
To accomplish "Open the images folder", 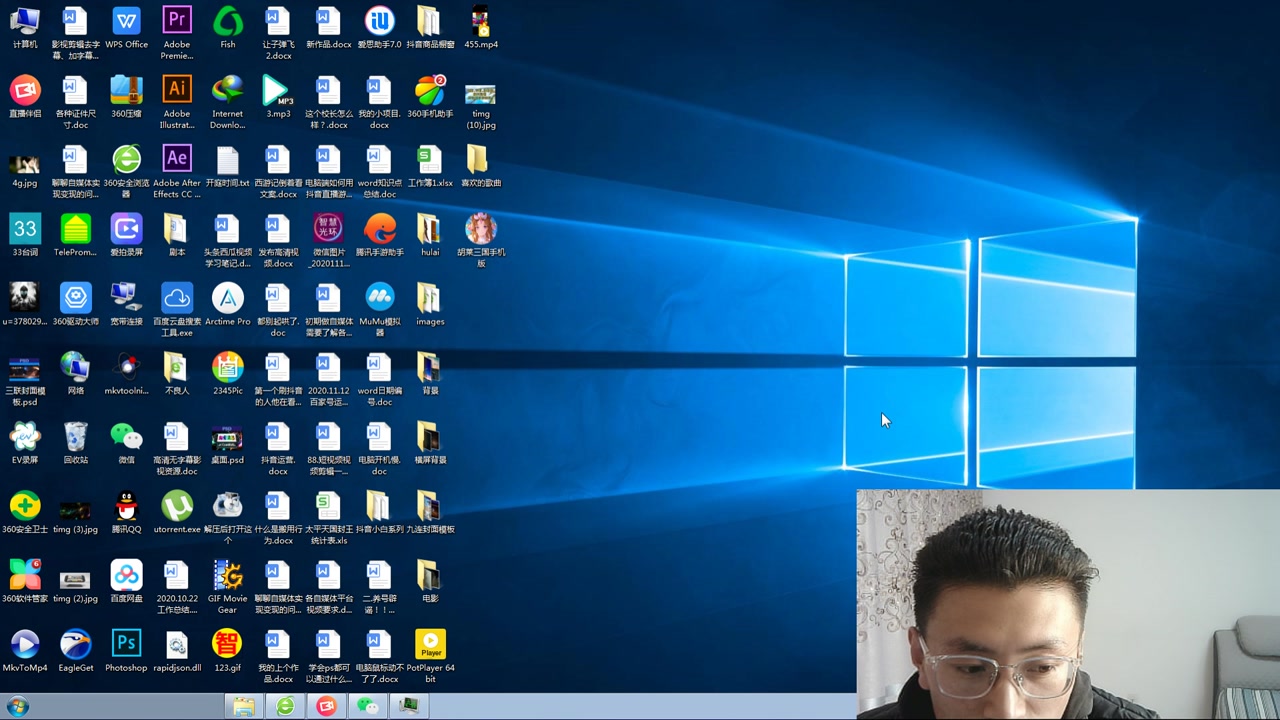I will (x=430, y=304).
